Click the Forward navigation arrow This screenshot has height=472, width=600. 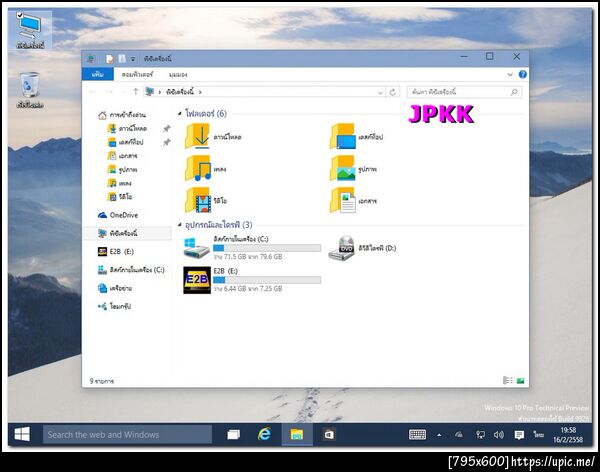(109, 92)
